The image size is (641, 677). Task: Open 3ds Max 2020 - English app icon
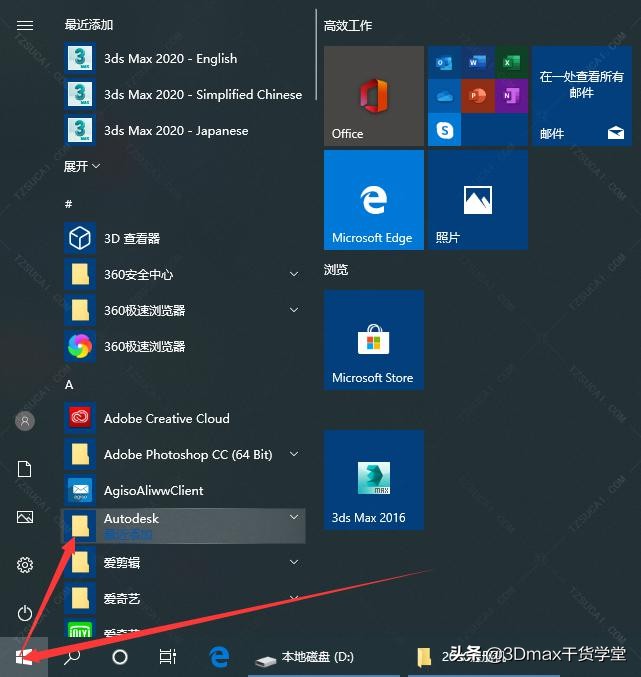point(80,58)
